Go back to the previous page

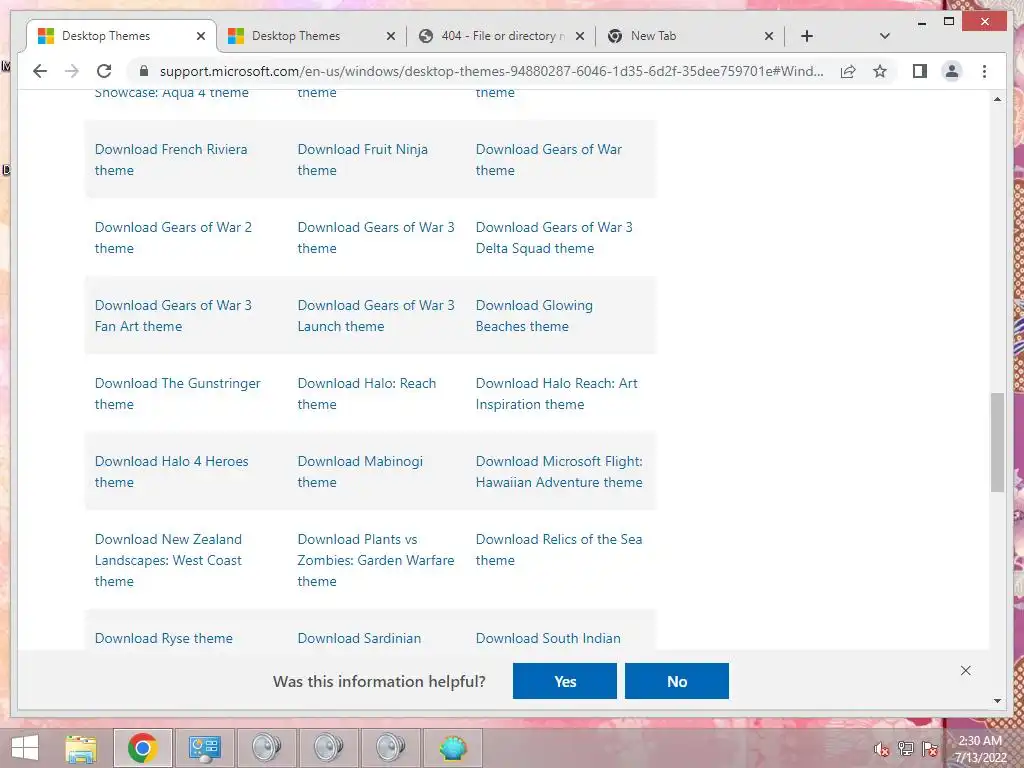(x=40, y=71)
